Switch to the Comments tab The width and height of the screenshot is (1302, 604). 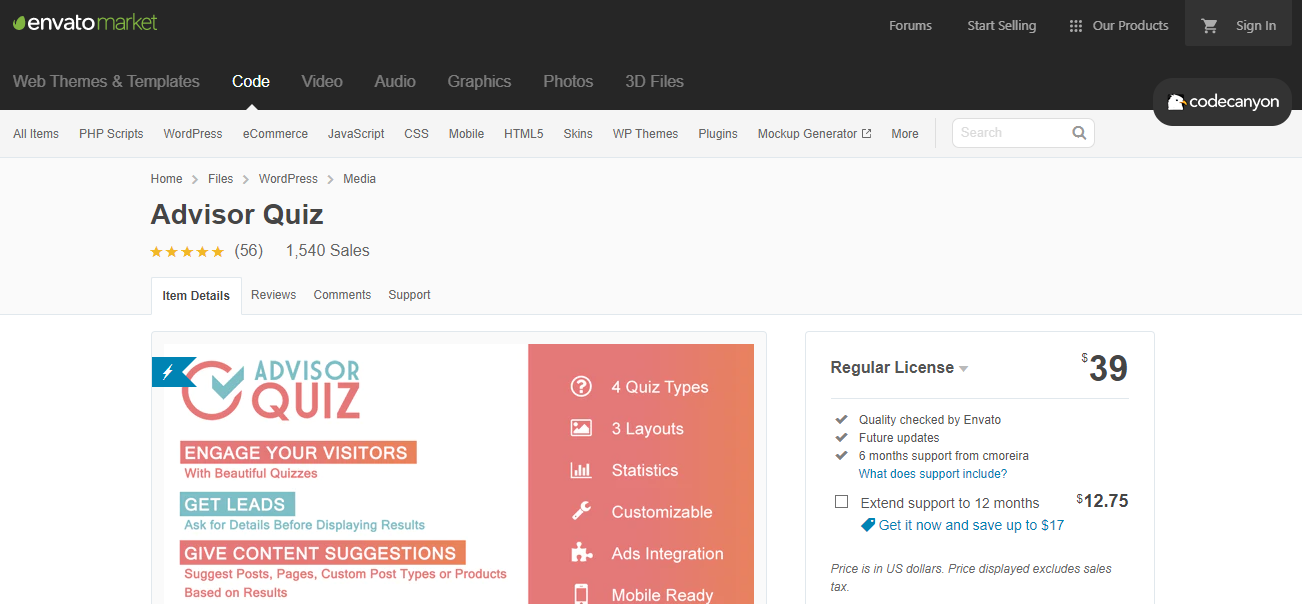point(342,295)
